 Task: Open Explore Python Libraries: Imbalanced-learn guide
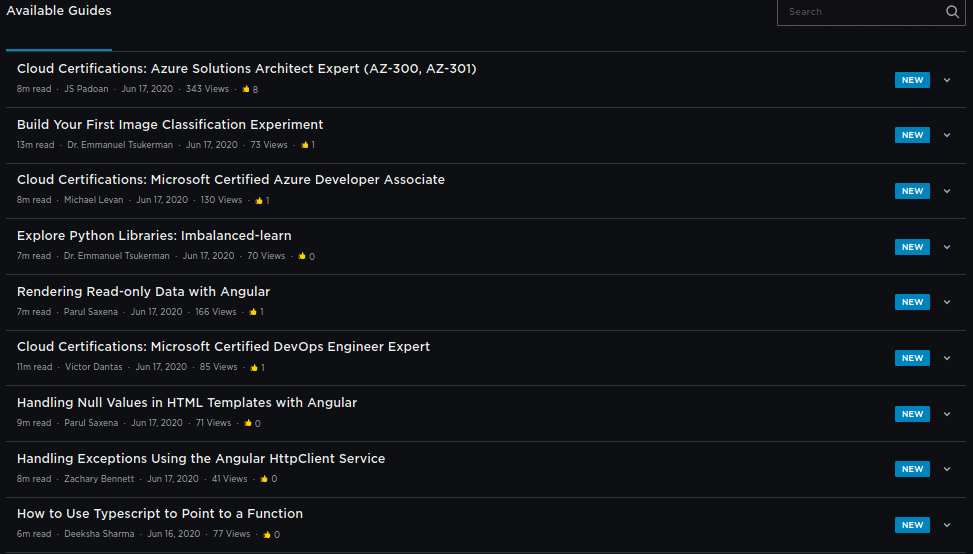(x=154, y=236)
